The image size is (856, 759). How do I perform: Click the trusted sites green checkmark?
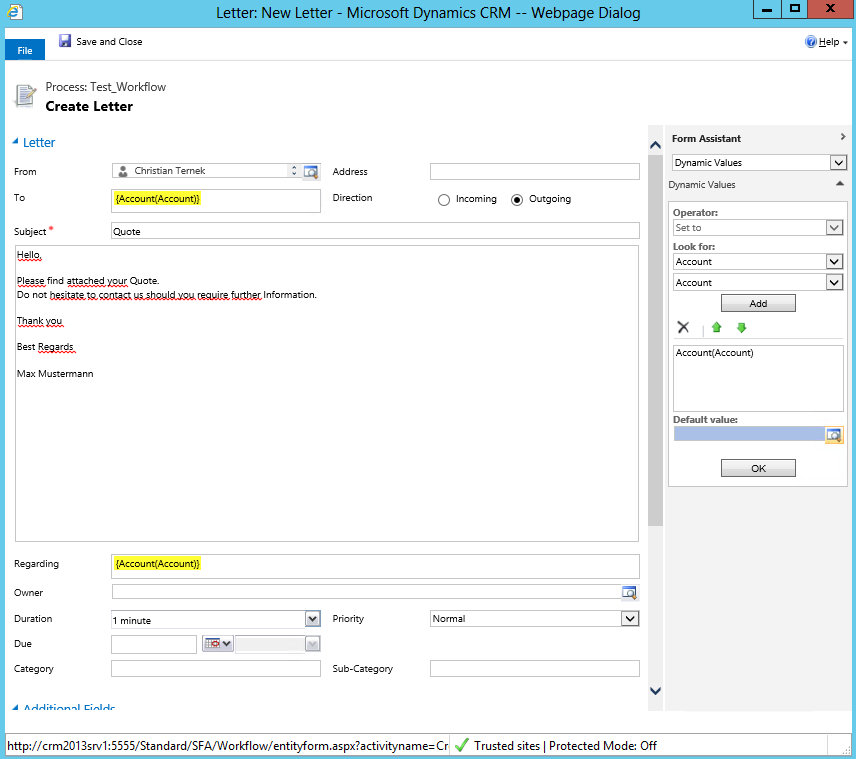coord(462,745)
